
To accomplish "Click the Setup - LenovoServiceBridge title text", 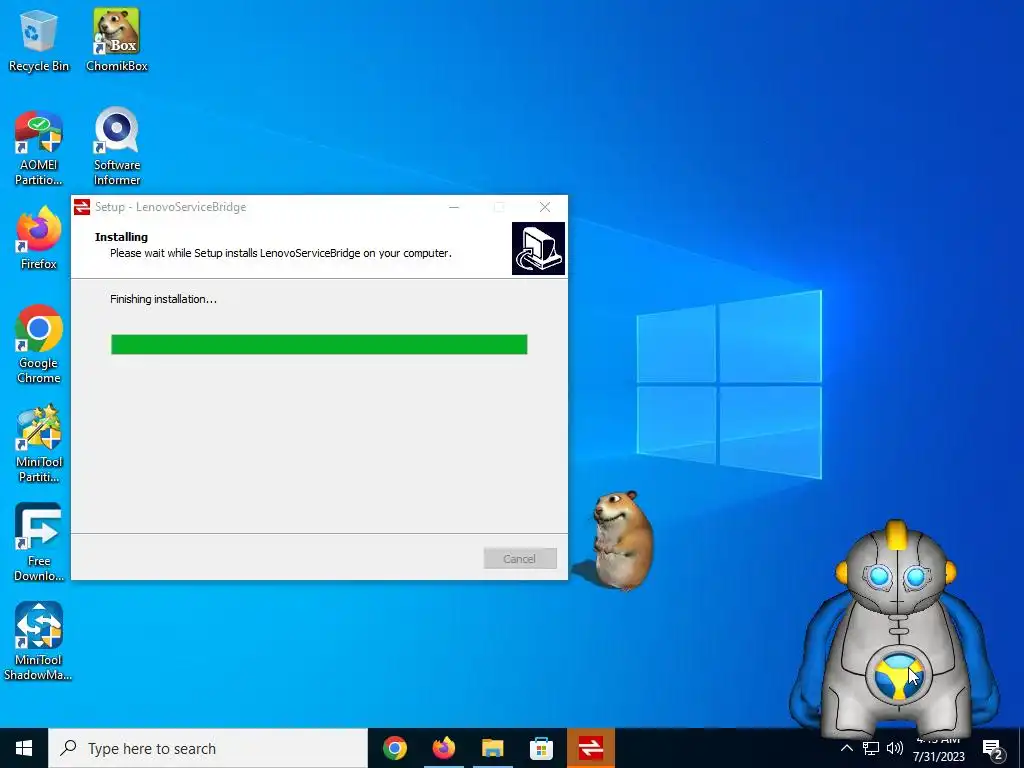I will tap(170, 207).
